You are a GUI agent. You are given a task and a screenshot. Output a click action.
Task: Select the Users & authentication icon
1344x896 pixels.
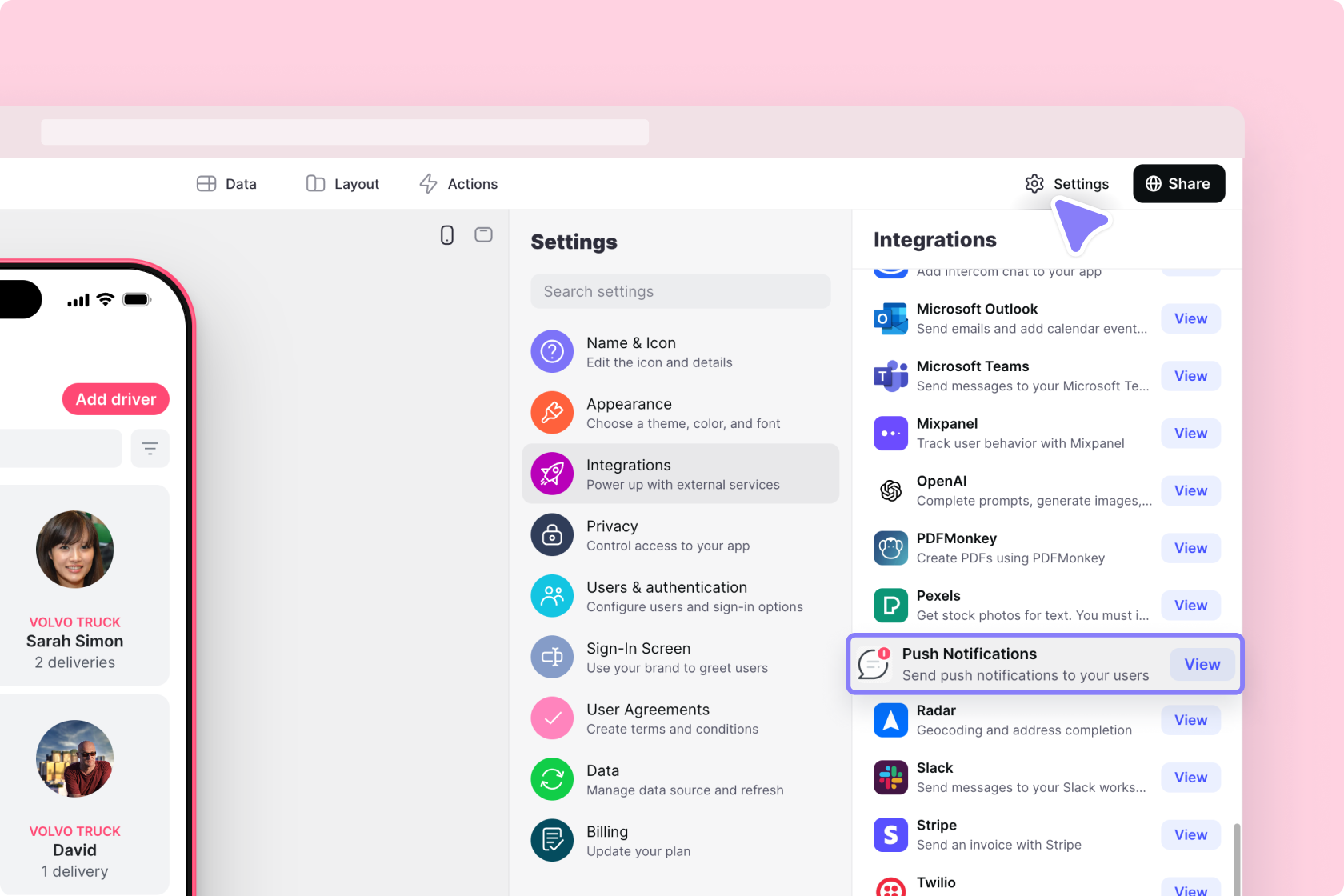tap(552, 595)
